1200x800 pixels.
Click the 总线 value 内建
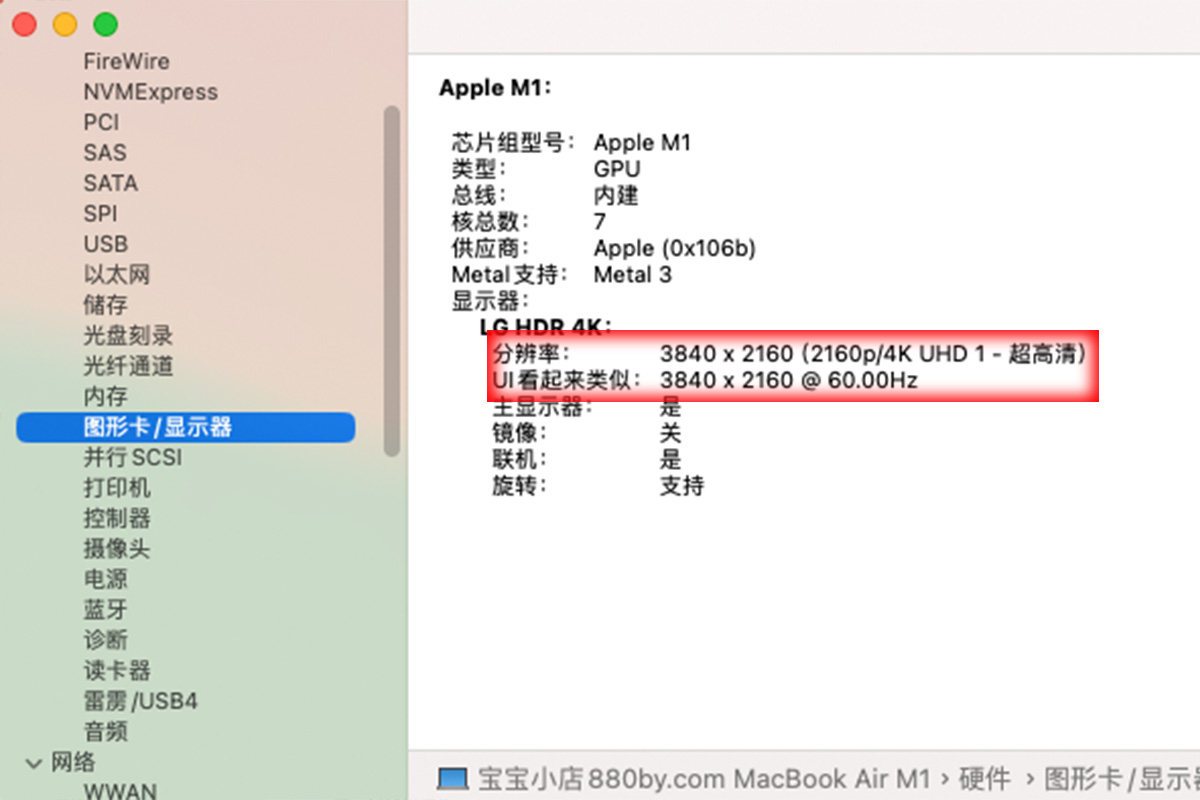pyautogui.click(x=616, y=195)
